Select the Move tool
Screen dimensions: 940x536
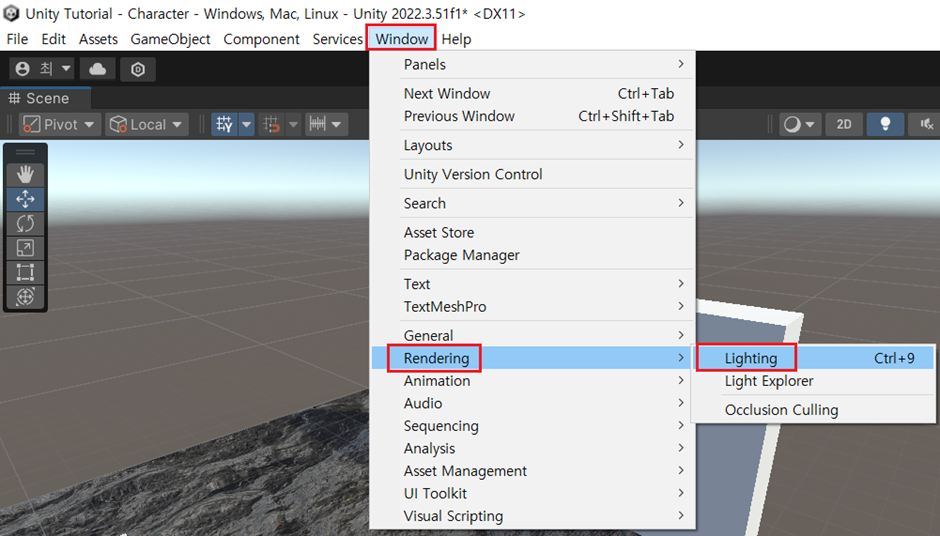(x=25, y=199)
